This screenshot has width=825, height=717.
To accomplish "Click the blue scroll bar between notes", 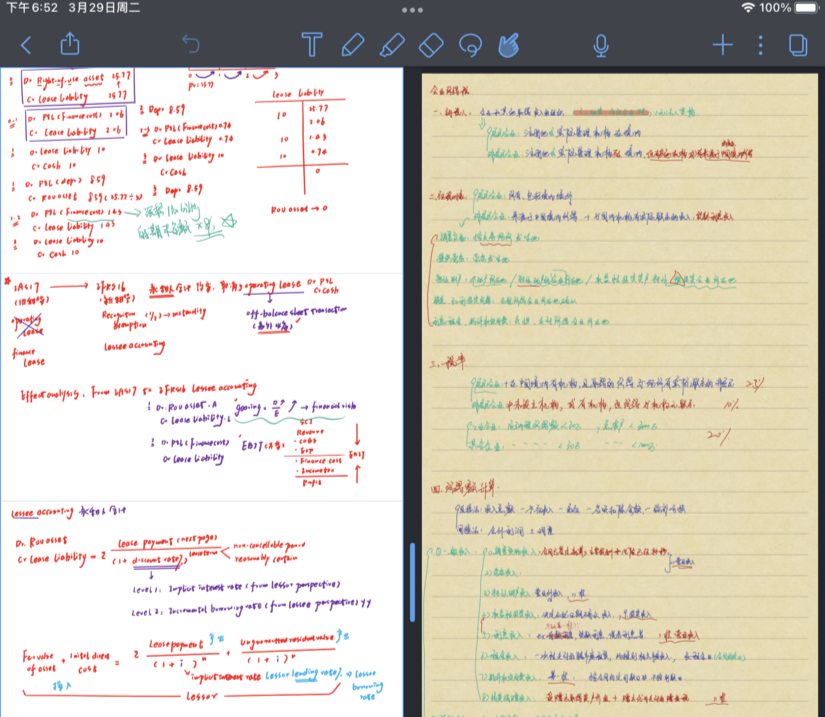I will click(412, 582).
